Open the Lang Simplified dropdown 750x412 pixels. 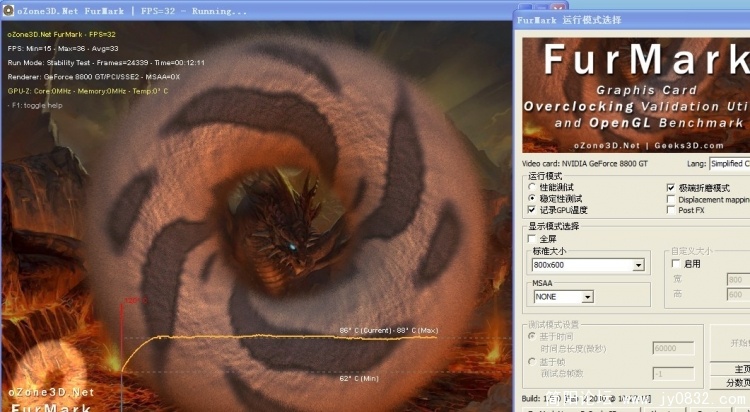click(729, 164)
